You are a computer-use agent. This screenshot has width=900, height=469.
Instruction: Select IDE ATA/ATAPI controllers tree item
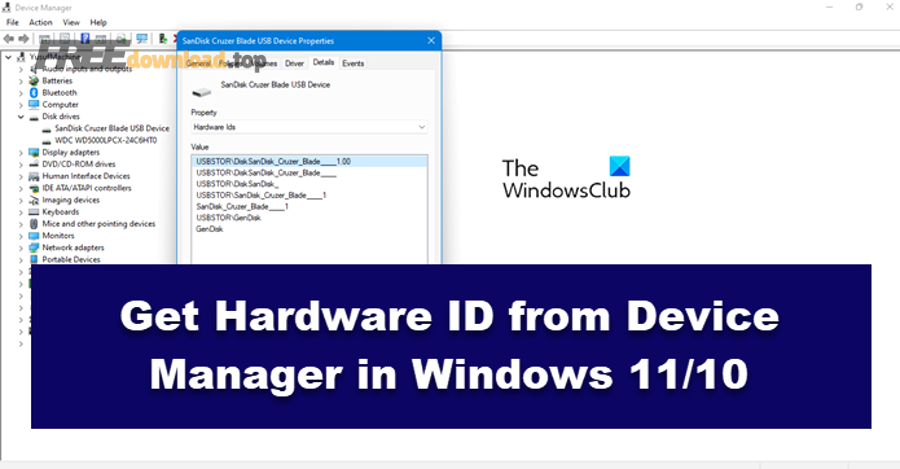point(87,188)
